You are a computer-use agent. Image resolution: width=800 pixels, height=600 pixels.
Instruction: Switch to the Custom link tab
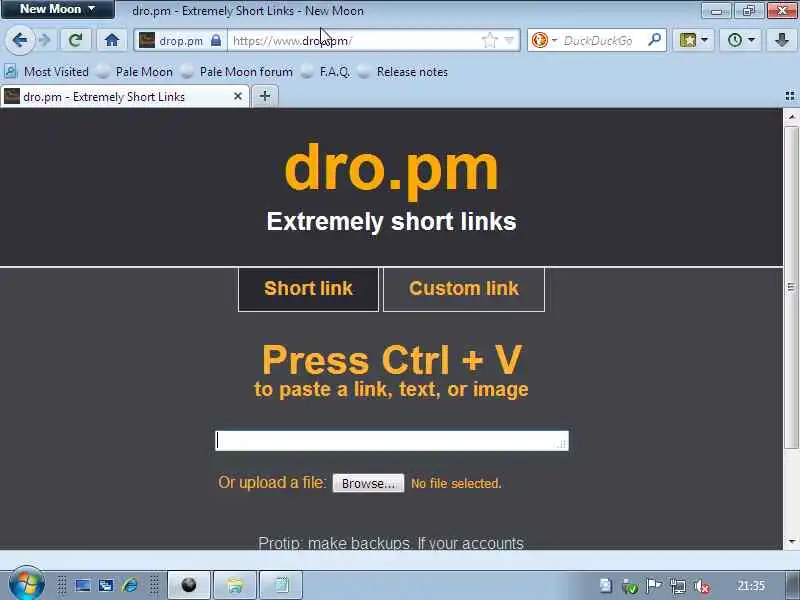pos(464,289)
